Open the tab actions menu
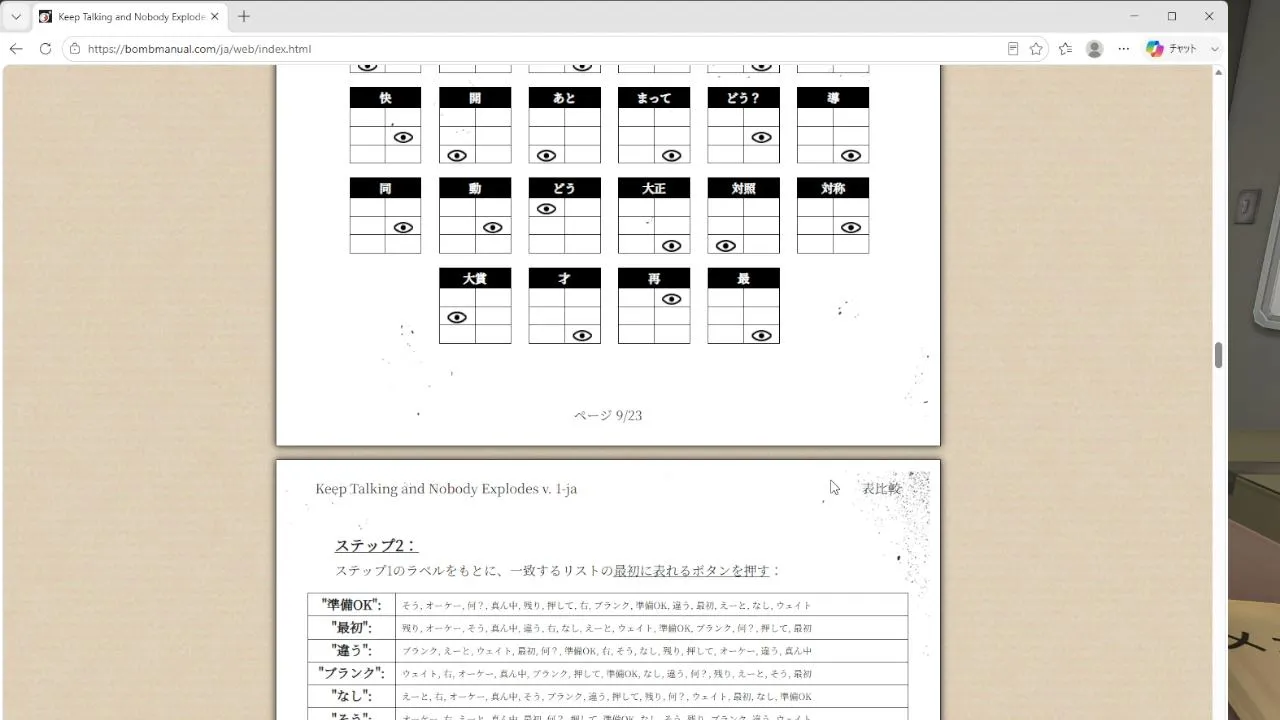The image size is (1280, 720). click(16, 16)
